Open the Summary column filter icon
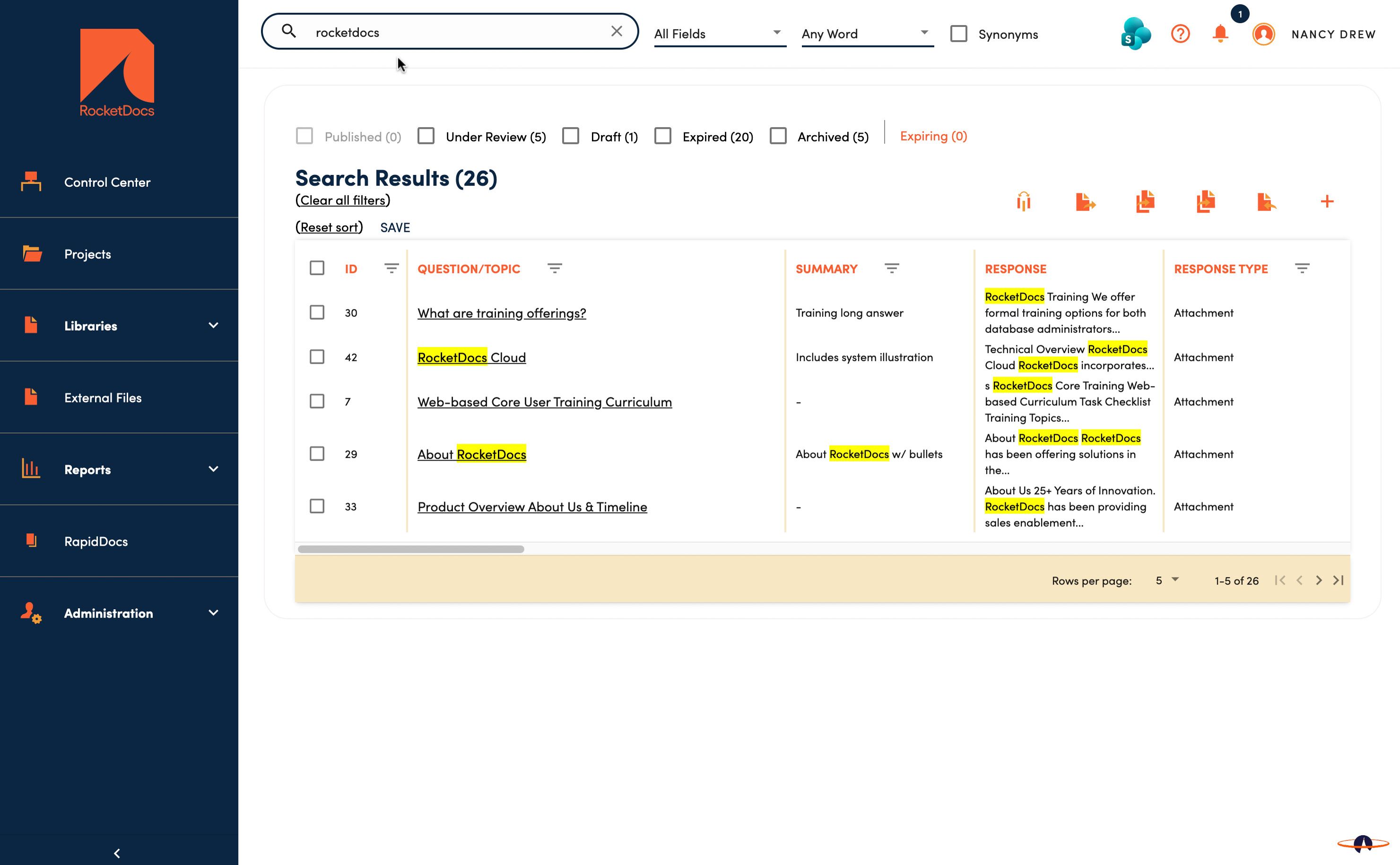Screen dimensions: 1400x865 point(892,268)
